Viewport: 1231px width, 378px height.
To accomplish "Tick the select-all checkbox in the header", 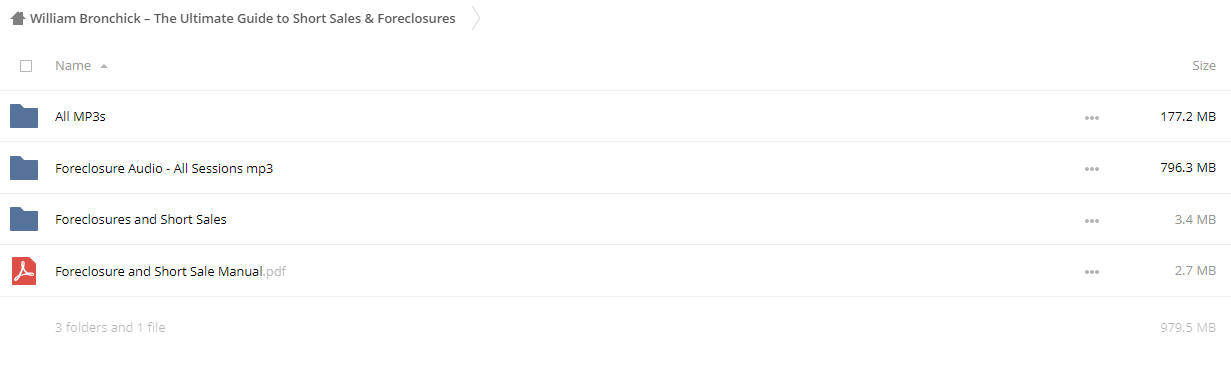I will click(x=26, y=66).
